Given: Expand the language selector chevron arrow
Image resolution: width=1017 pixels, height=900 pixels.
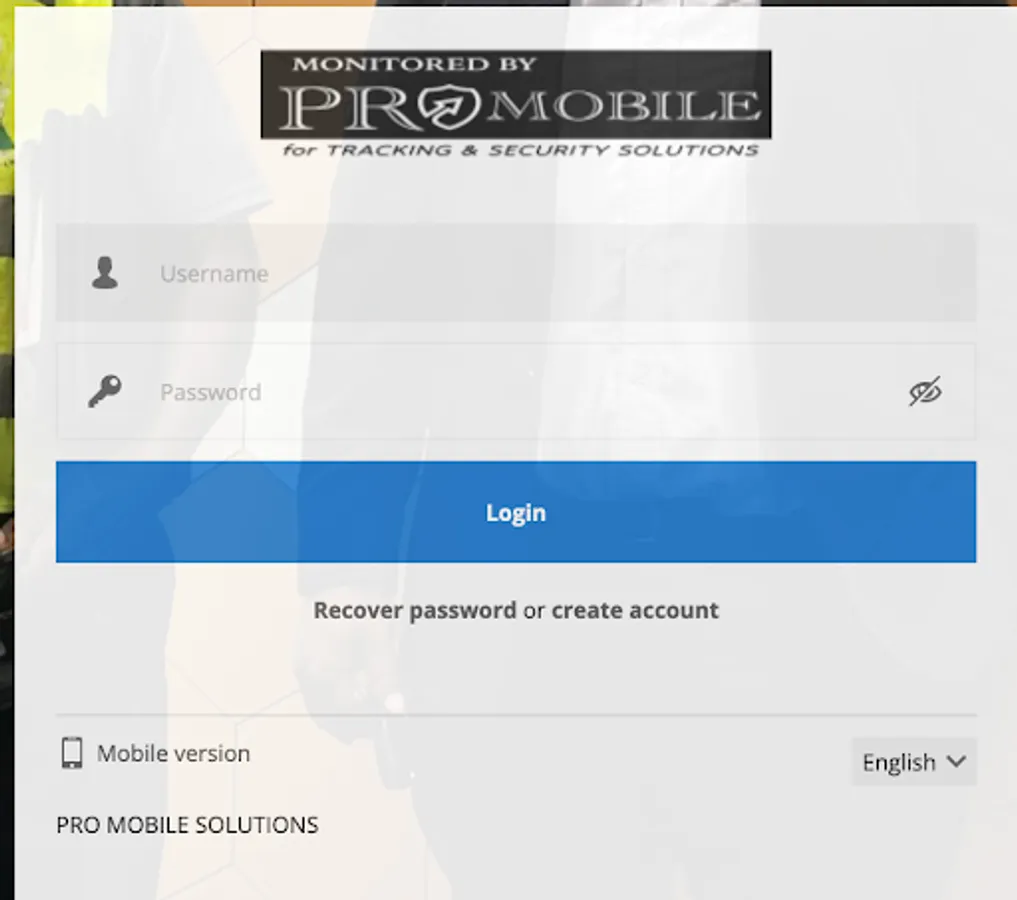Looking at the screenshot, I should pos(956,762).
